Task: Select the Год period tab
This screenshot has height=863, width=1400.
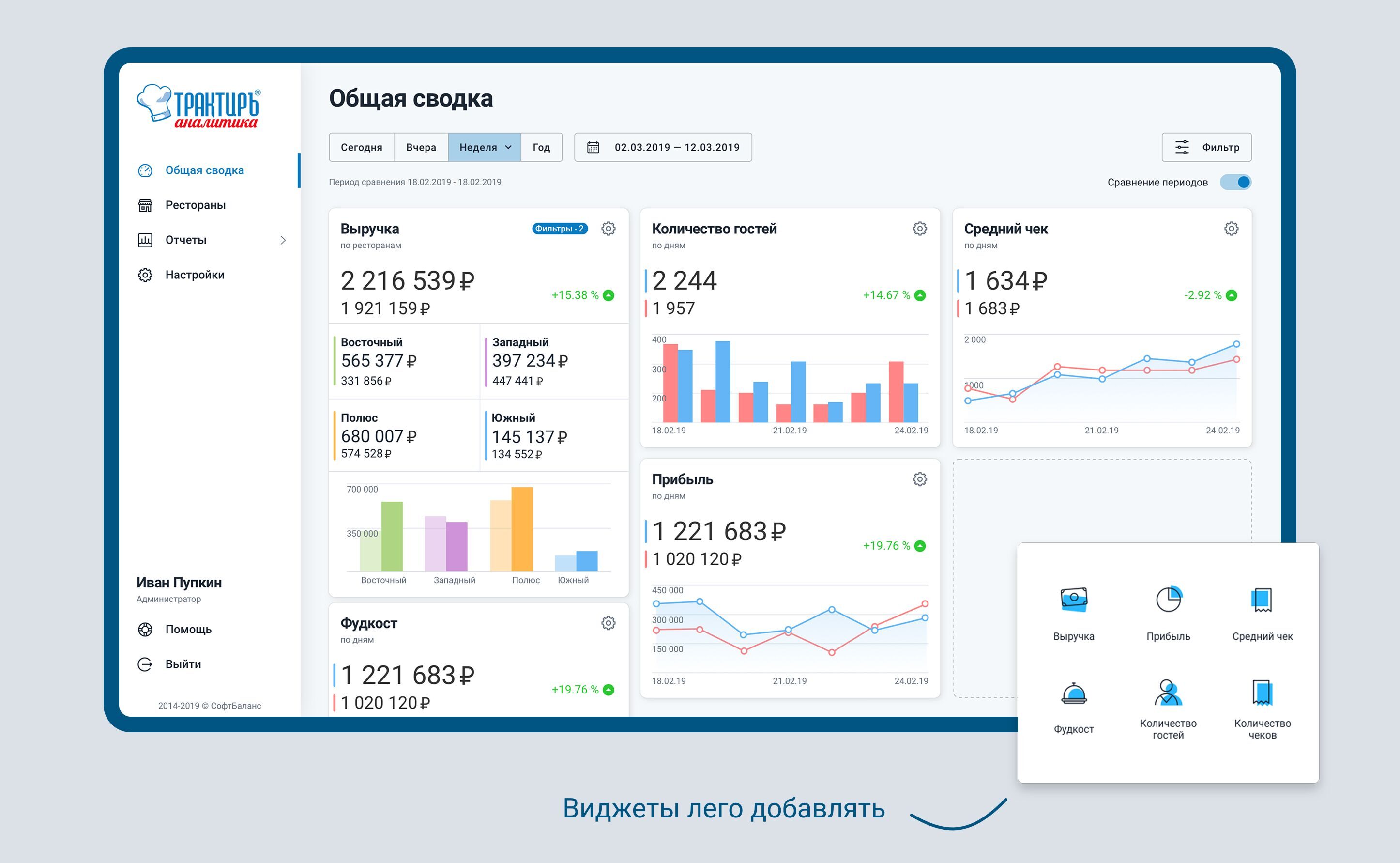Action: 541,147
